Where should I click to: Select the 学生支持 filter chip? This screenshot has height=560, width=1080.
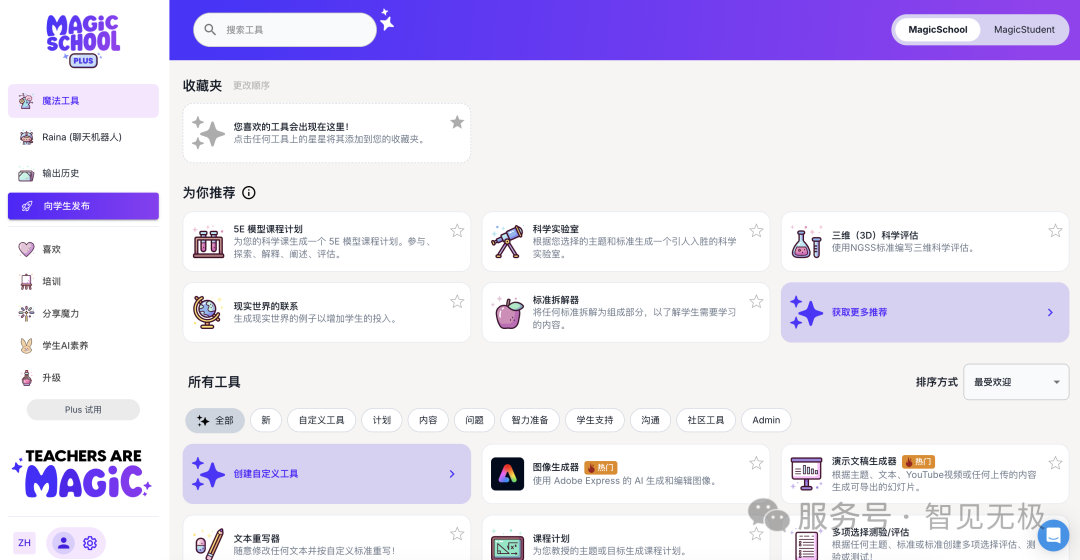click(x=594, y=420)
